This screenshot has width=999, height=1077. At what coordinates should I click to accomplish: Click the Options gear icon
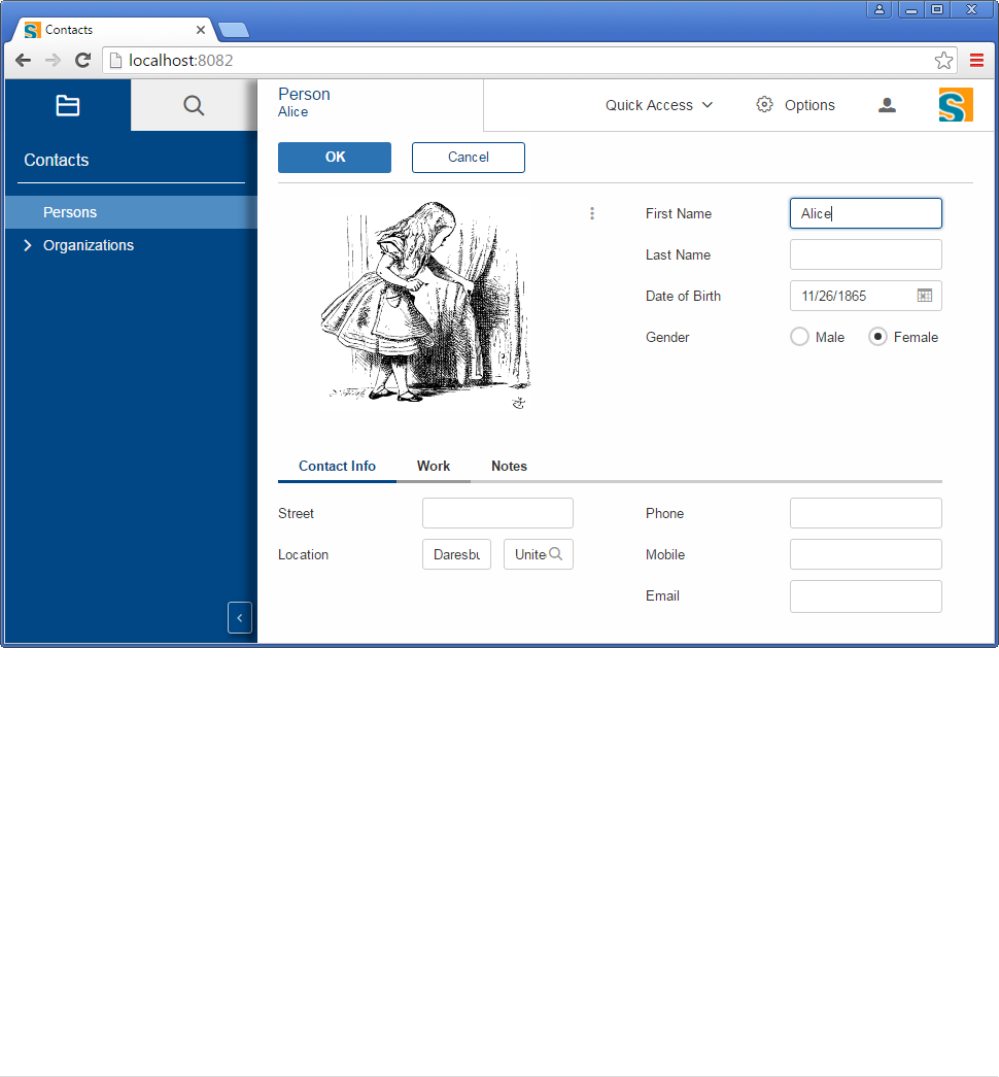(764, 104)
